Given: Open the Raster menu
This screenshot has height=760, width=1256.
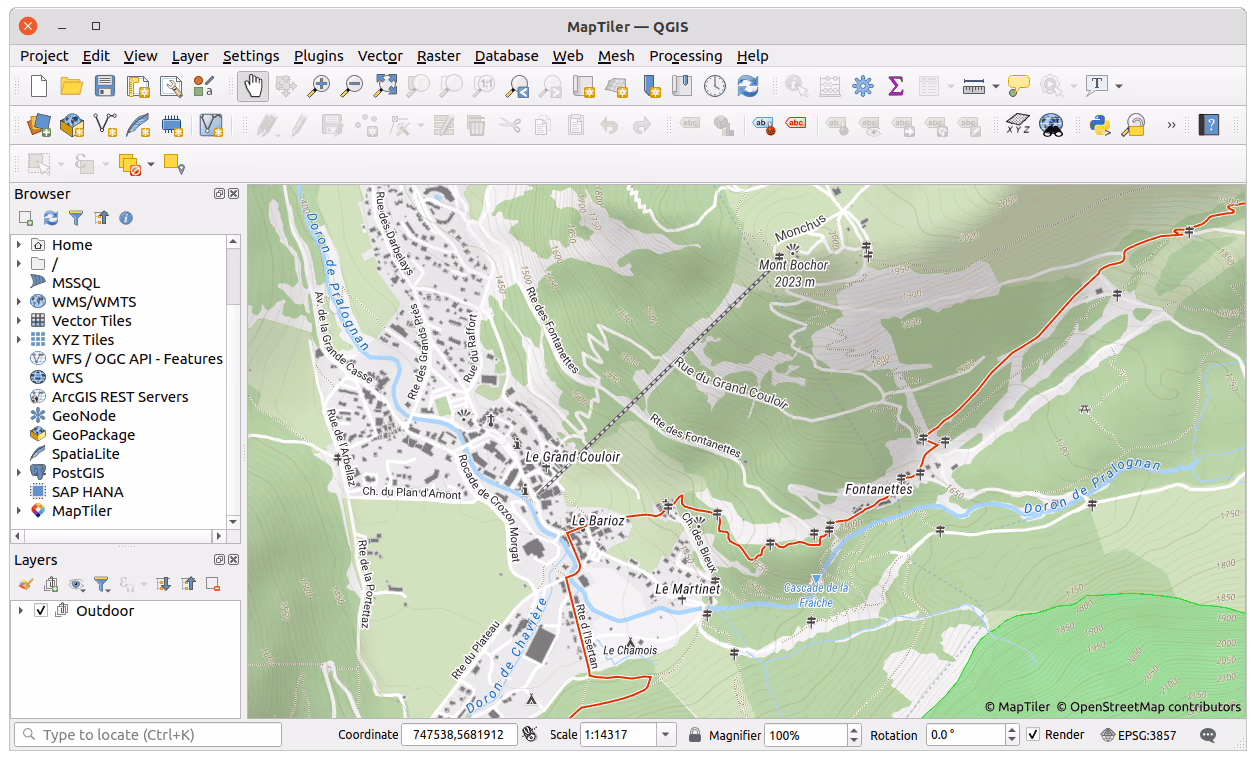Looking at the screenshot, I should 439,56.
